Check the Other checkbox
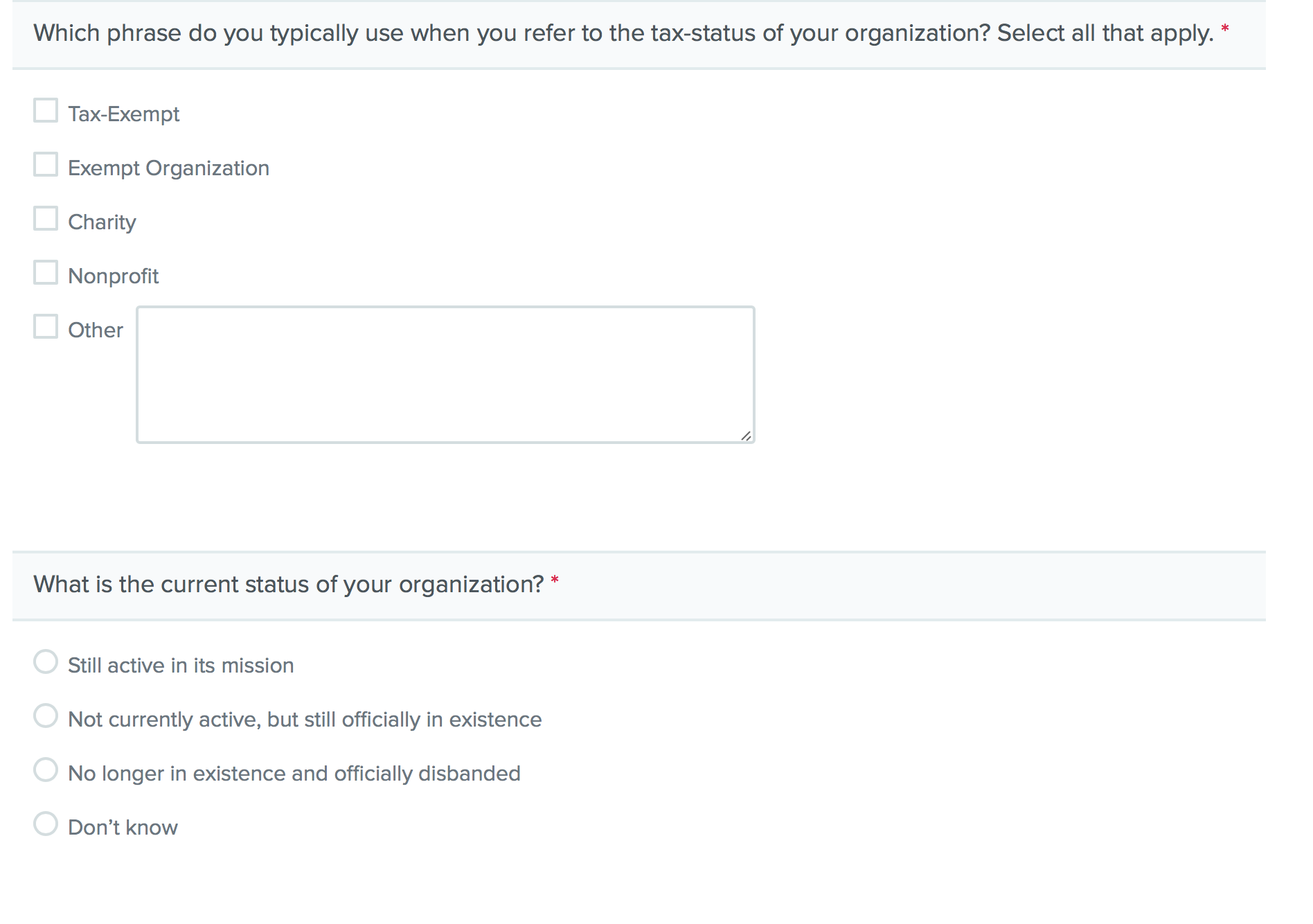 46,327
